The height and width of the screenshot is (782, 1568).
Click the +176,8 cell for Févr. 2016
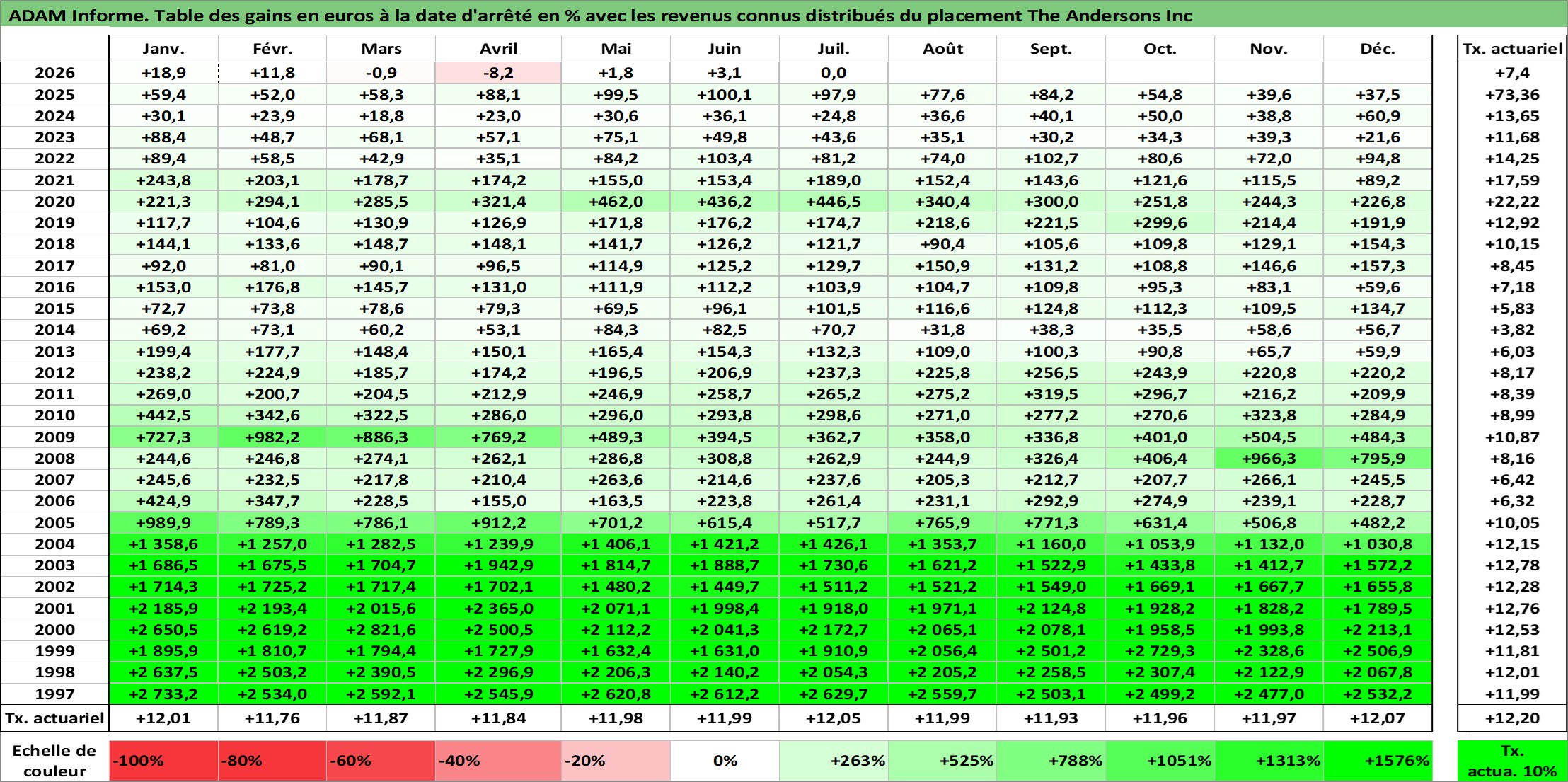coord(272,287)
